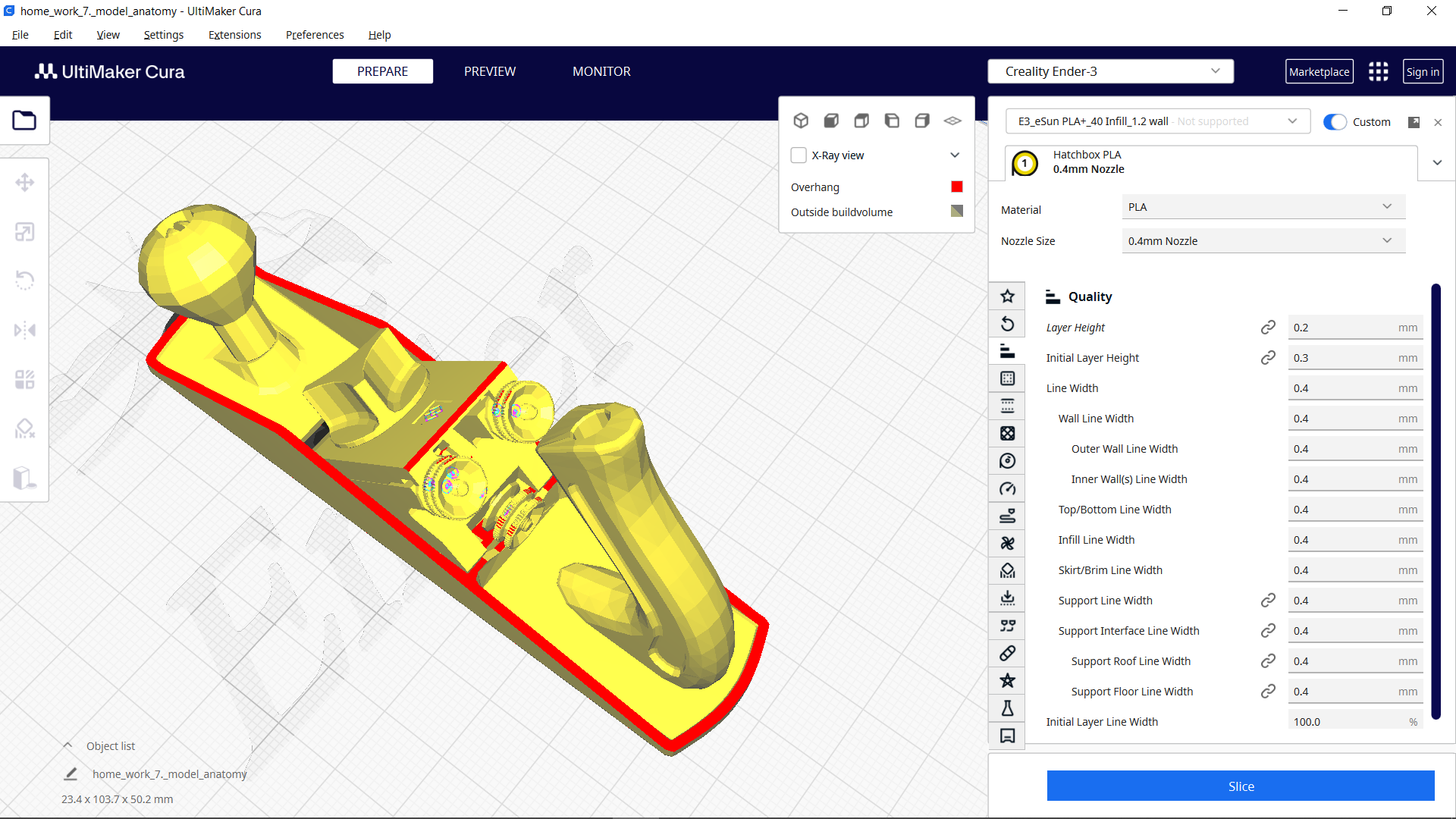
Task: Select the Rotate tool
Action: click(25, 281)
